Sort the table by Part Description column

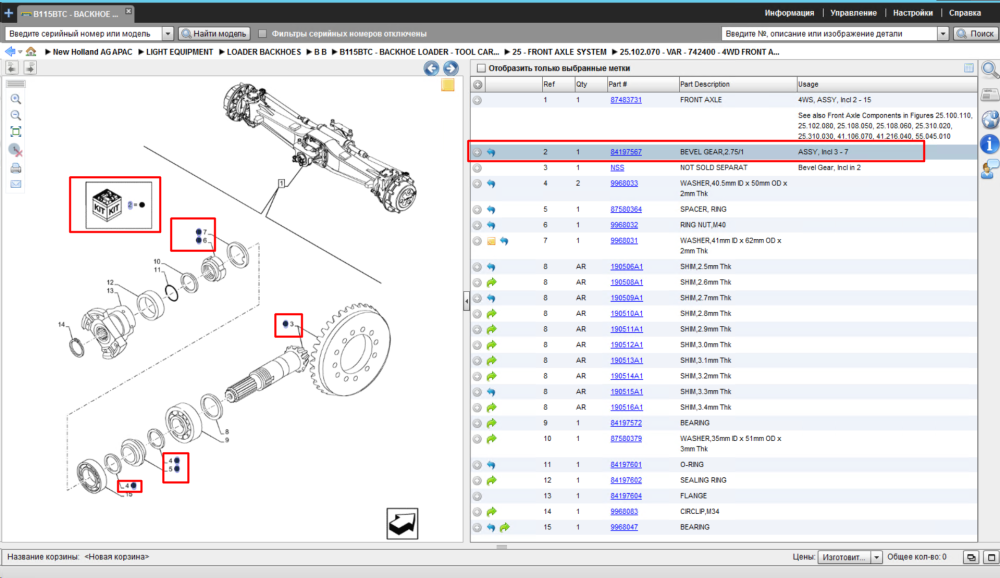737,84
